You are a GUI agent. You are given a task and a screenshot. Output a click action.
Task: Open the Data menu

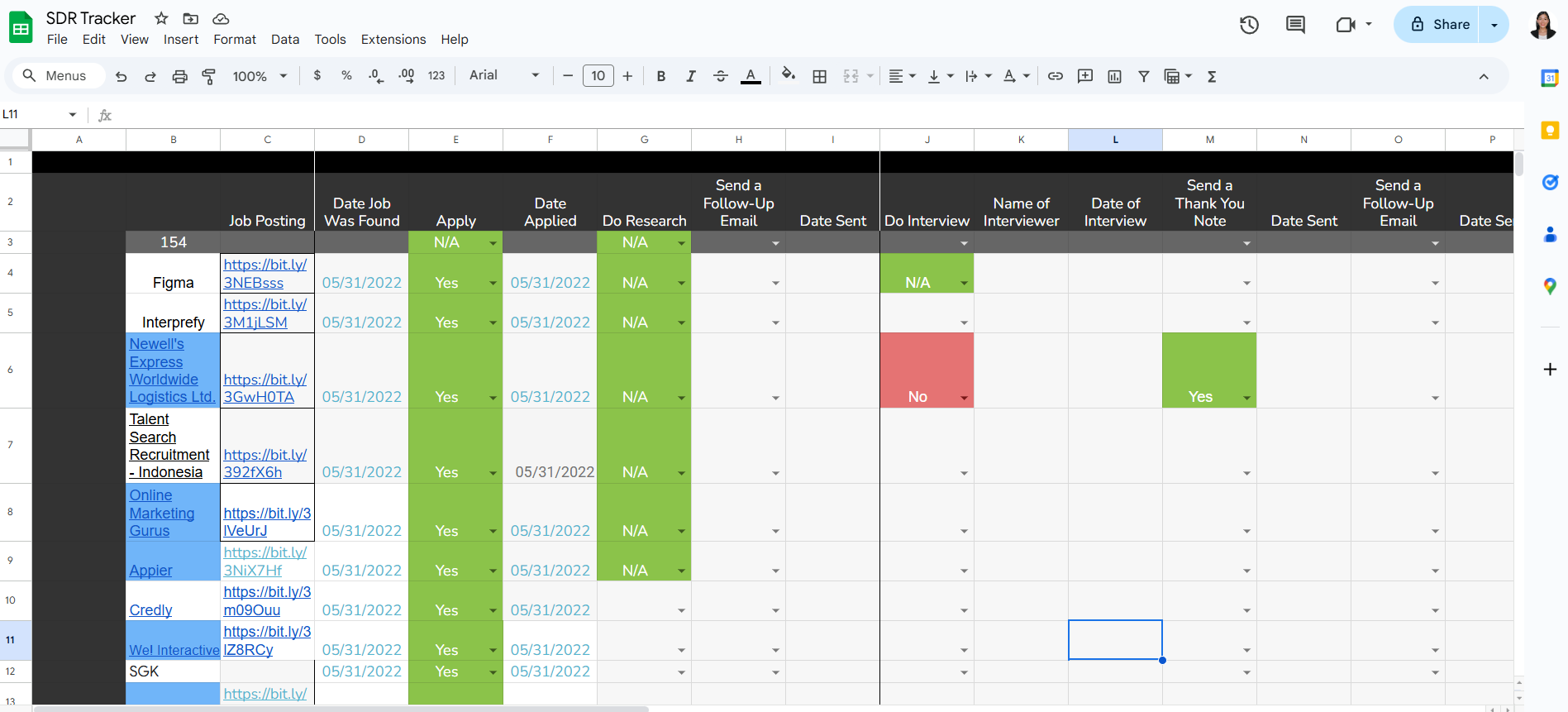(x=285, y=39)
